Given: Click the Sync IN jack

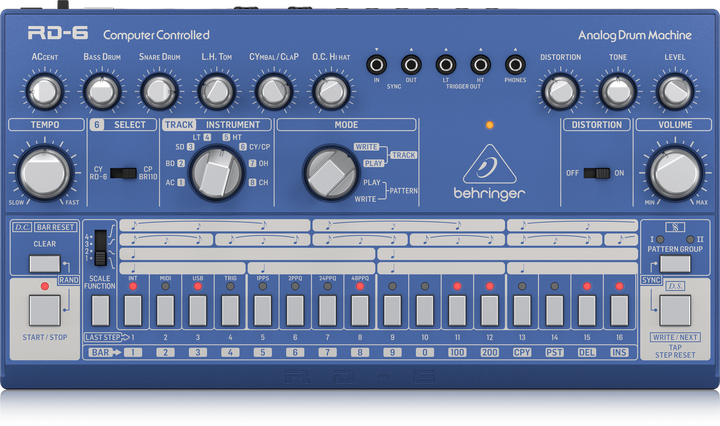Looking at the screenshot, I should pyautogui.click(x=377, y=65).
